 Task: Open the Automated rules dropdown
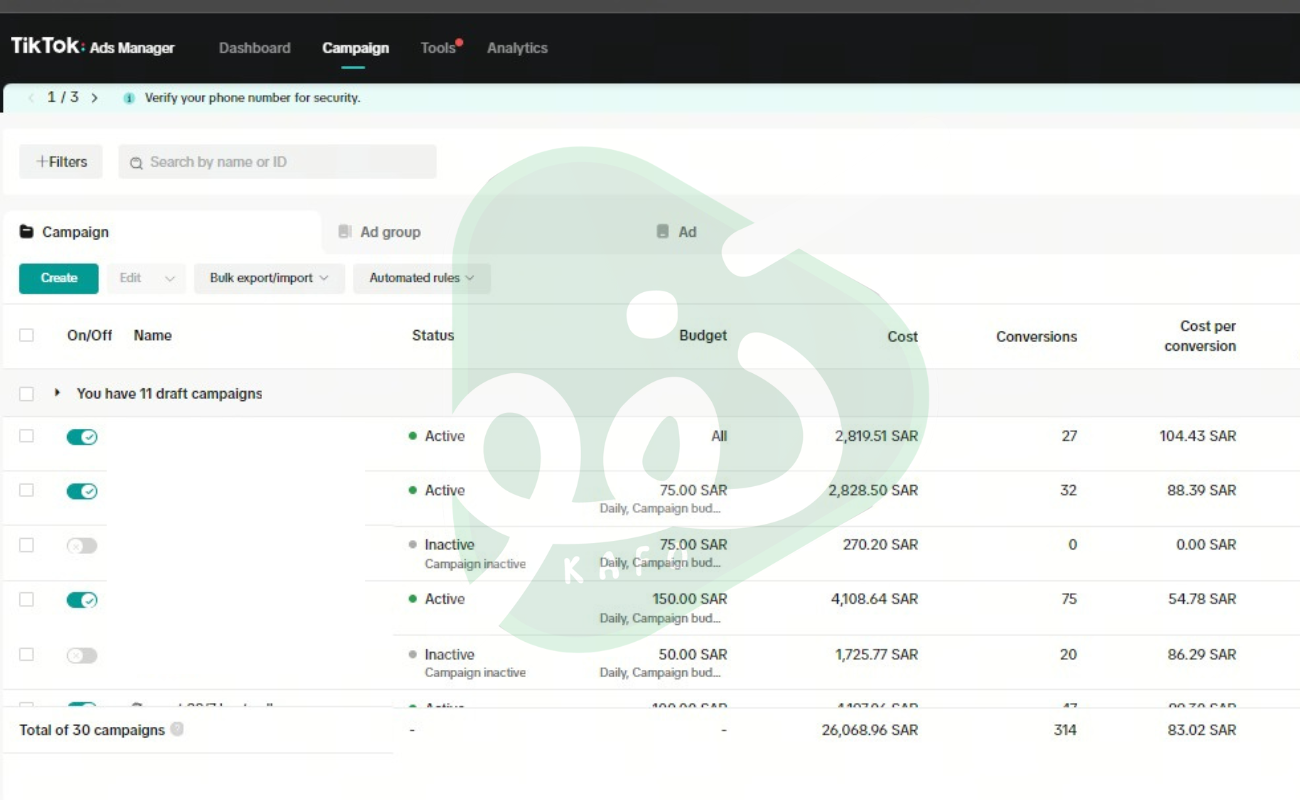421,278
